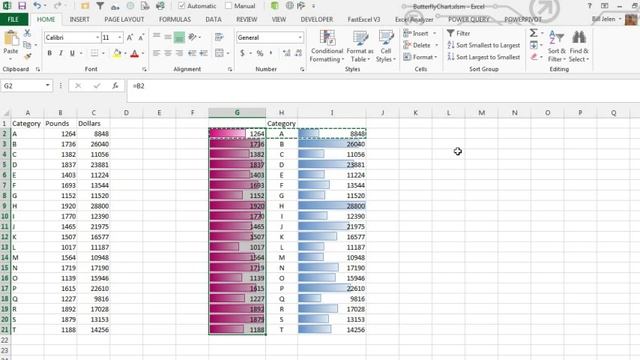640x360 pixels.
Task: Switch to the DATA tab
Action: pos(213,19)
